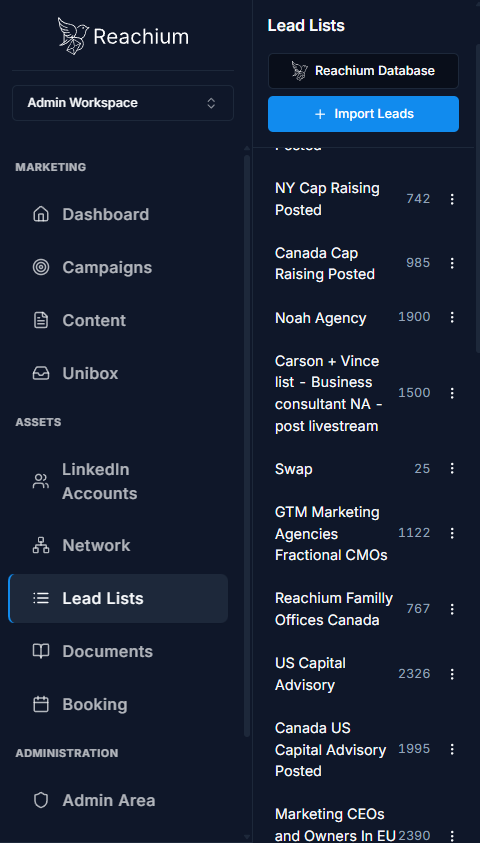Select the Canada Cap Raising Posted list

325,263
